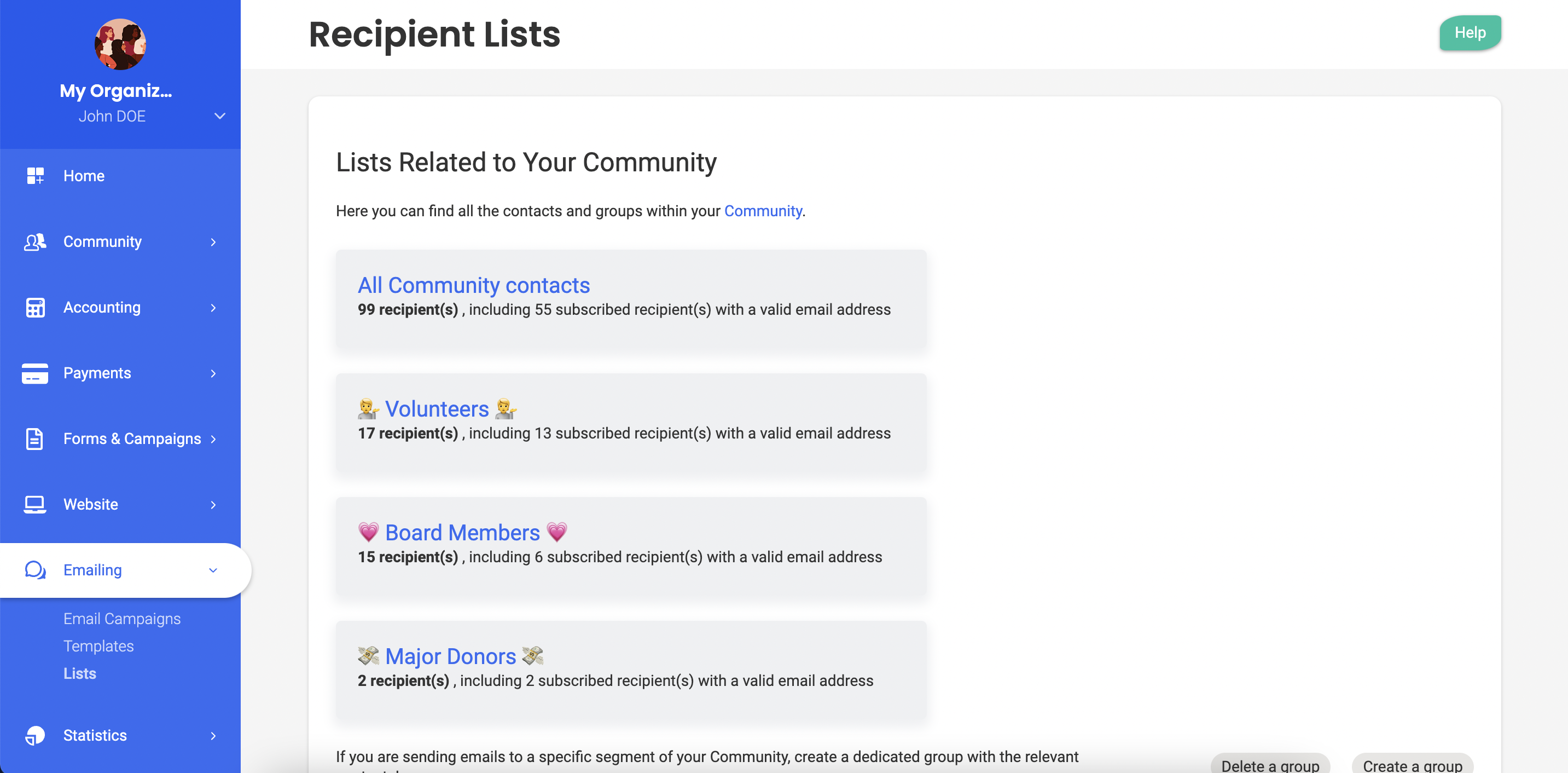Open the organization avatar picture
Image resolution: width=1568 pixels, height=773 pixels.
click(x=120, y=44)
